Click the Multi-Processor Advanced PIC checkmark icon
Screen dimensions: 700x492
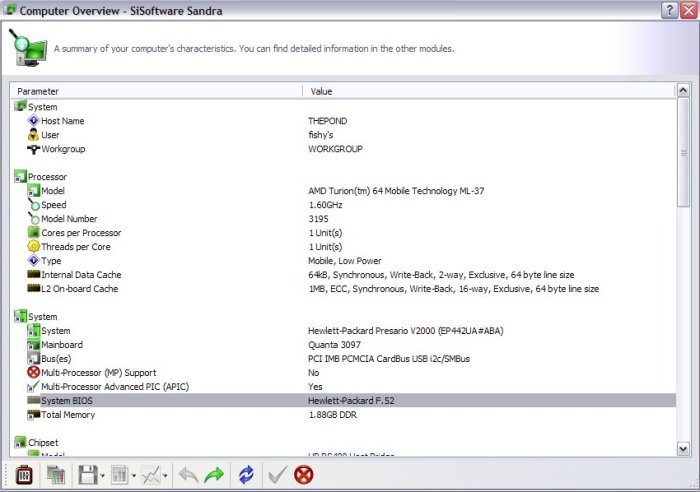(x=33, y=387)
